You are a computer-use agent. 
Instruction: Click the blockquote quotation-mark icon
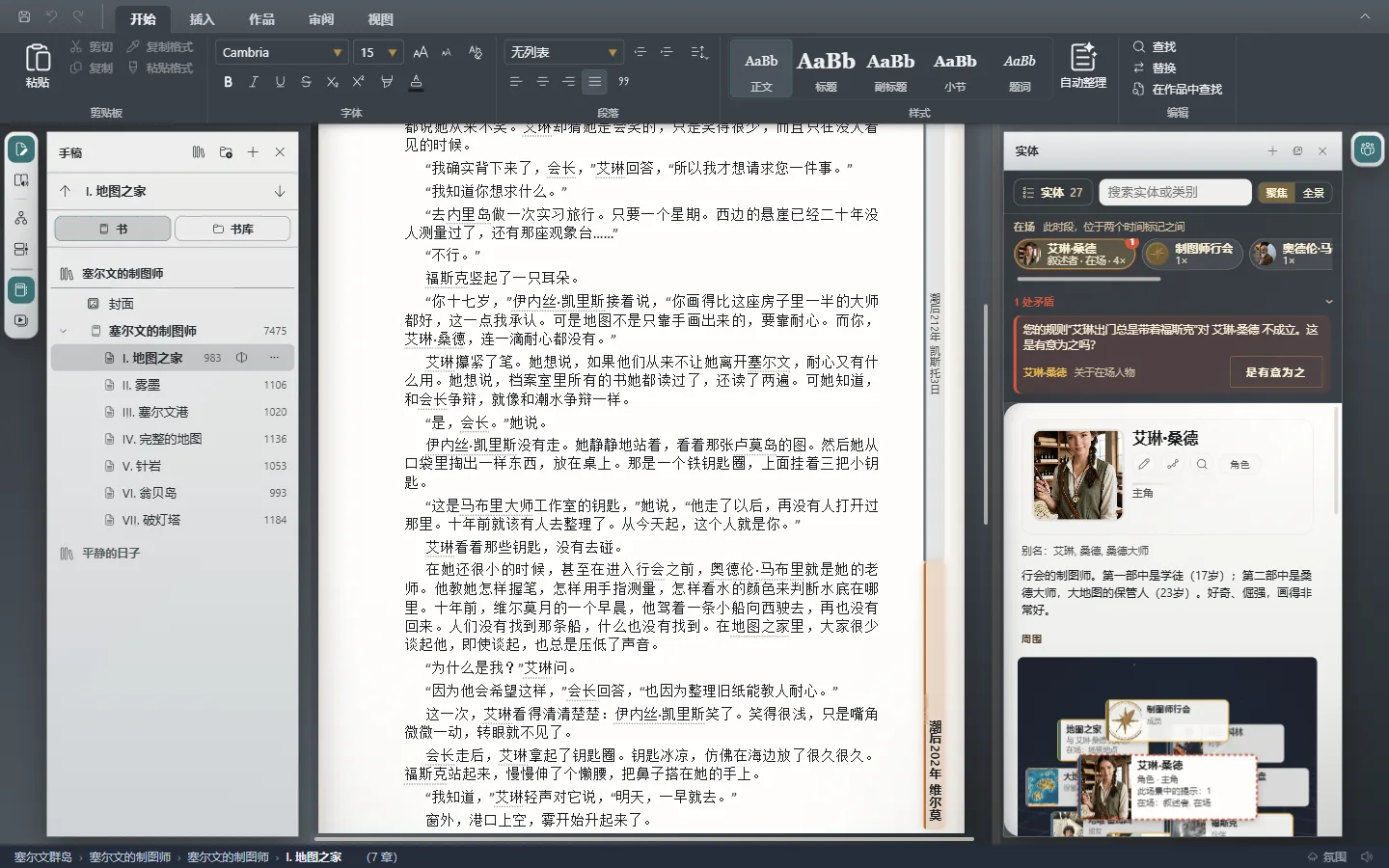point(623,82)
